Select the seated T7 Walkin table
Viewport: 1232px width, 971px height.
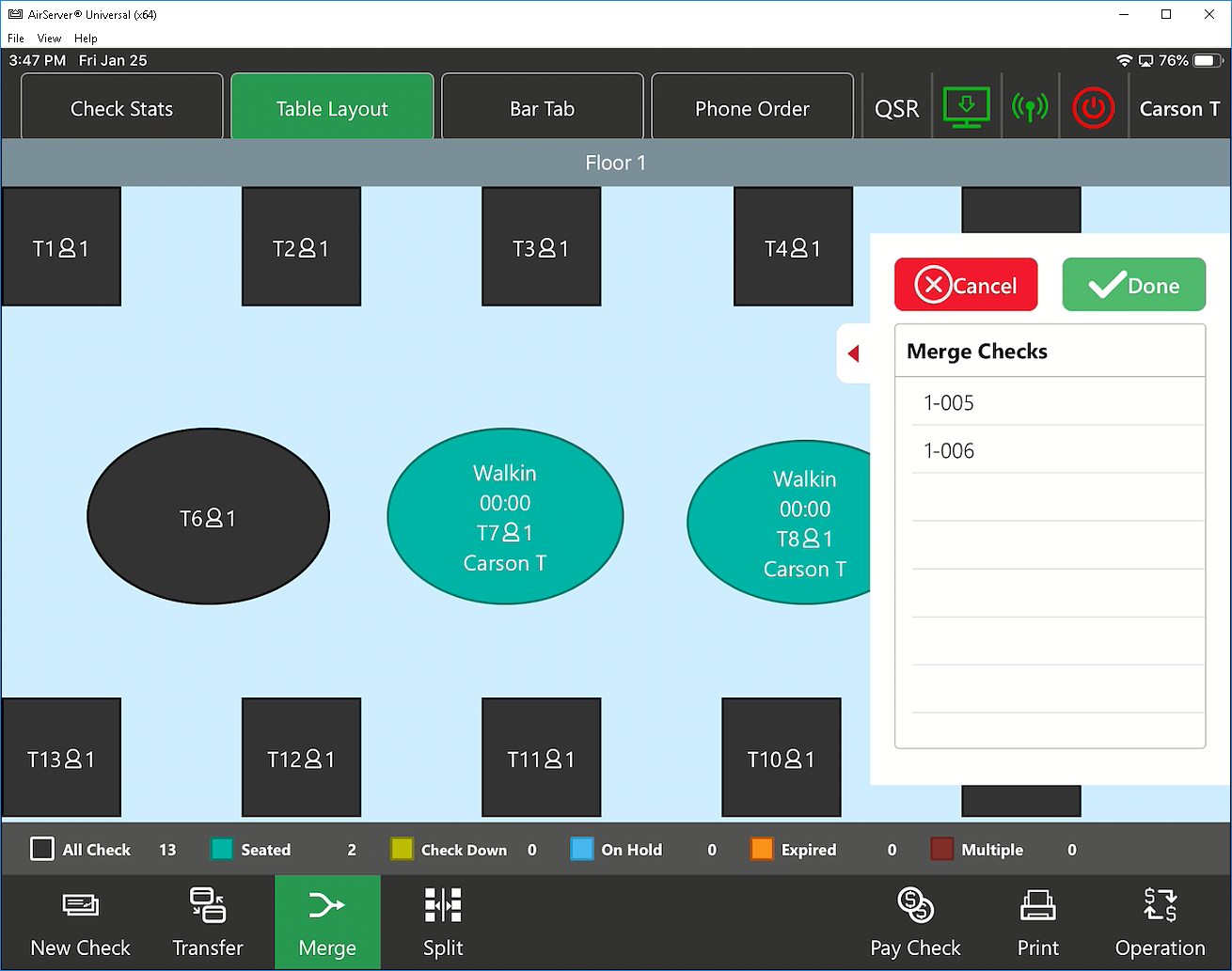point(505,517)
